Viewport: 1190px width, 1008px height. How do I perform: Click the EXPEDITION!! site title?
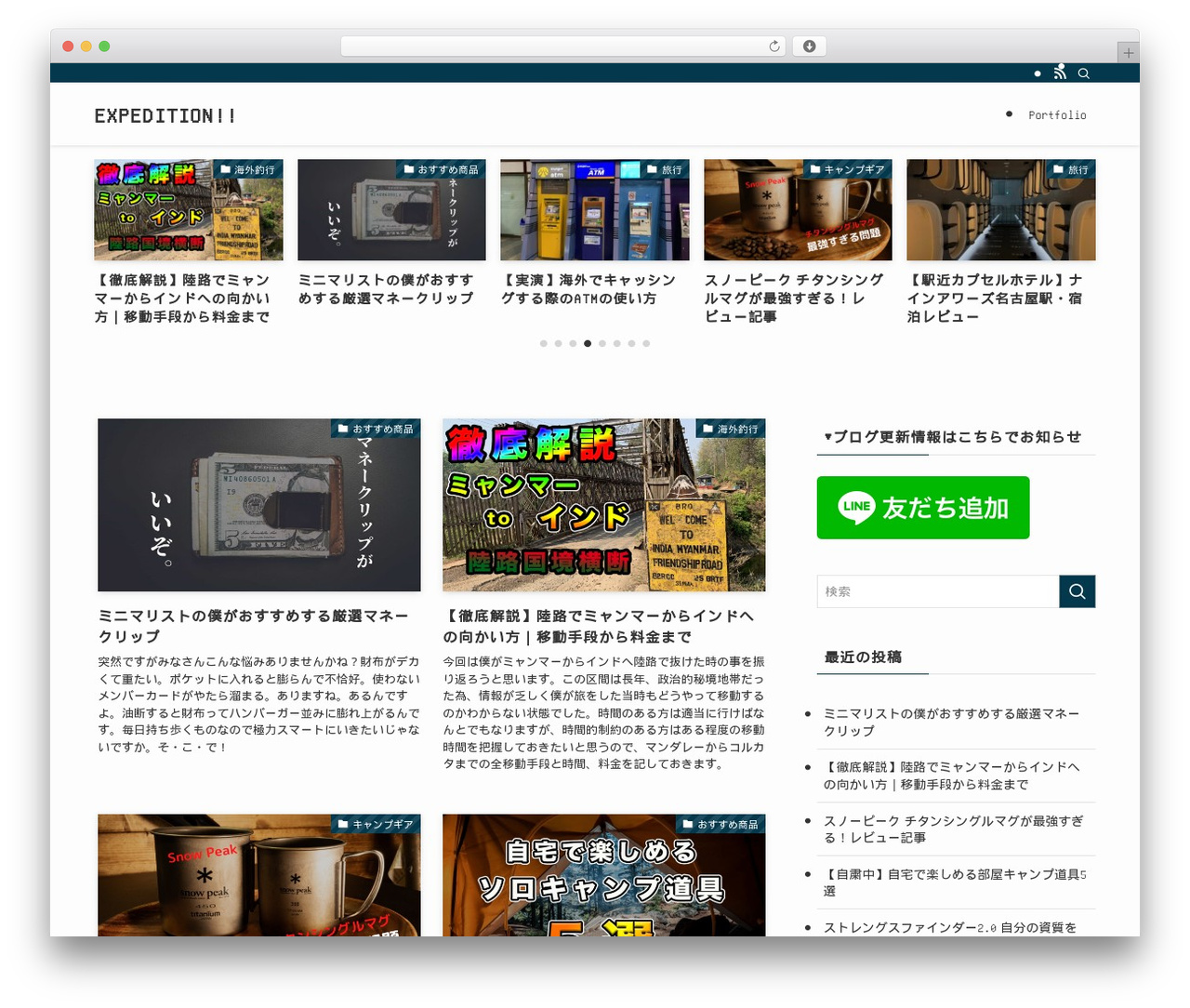coord(165,116)
